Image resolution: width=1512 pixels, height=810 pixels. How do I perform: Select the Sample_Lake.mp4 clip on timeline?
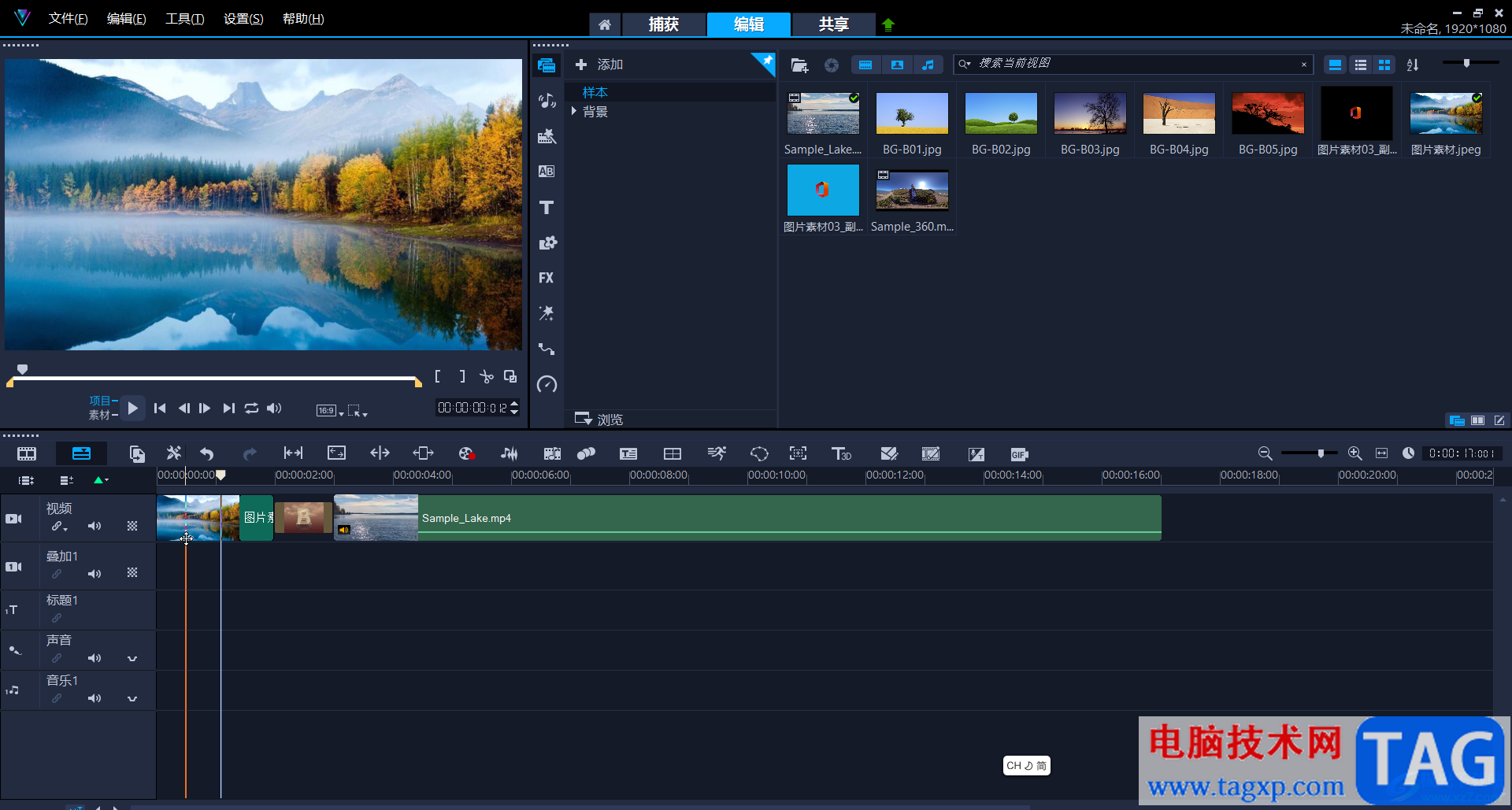point(747,517)
